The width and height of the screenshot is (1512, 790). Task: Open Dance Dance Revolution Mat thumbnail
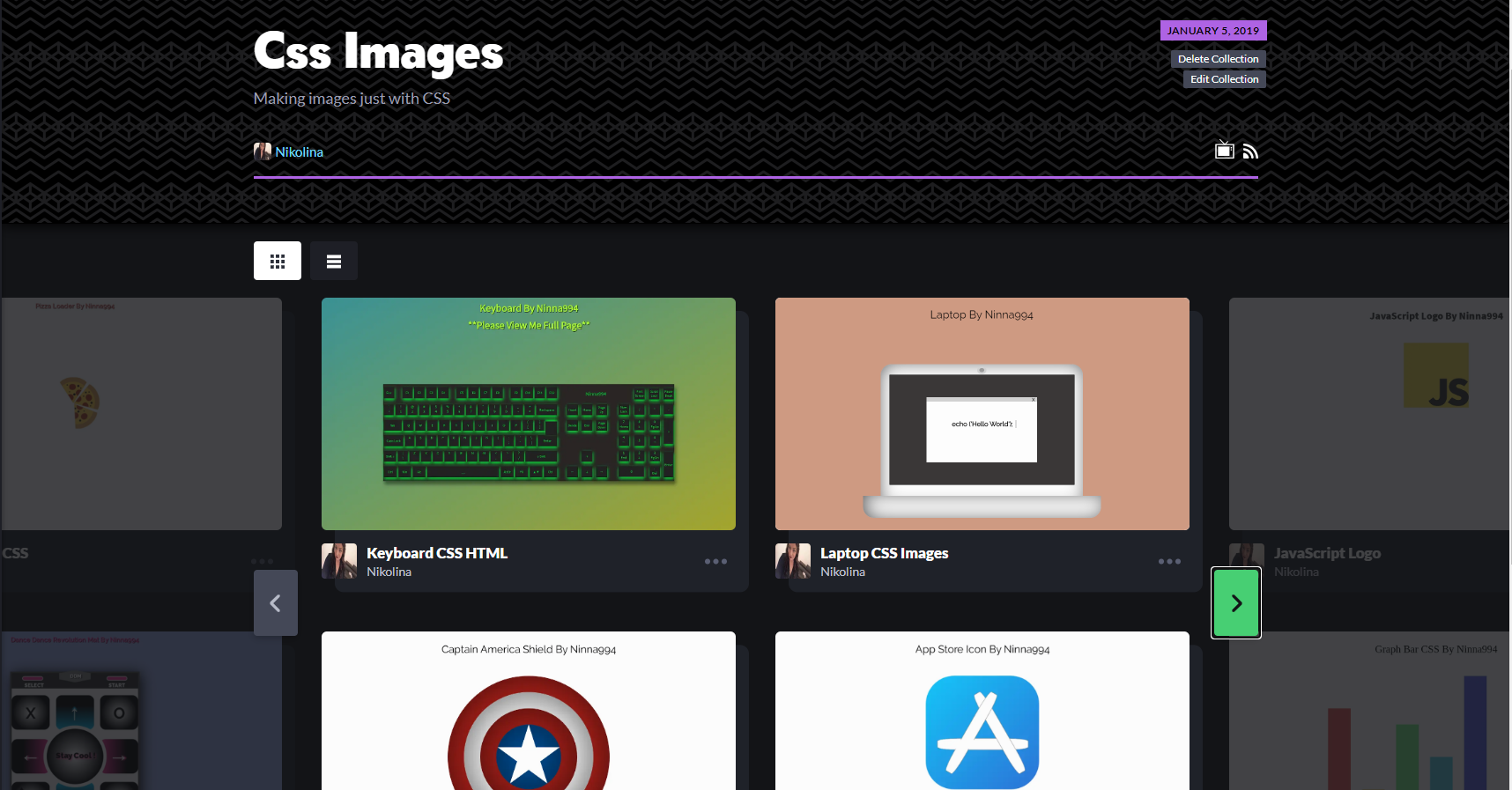tap(141, 711)
